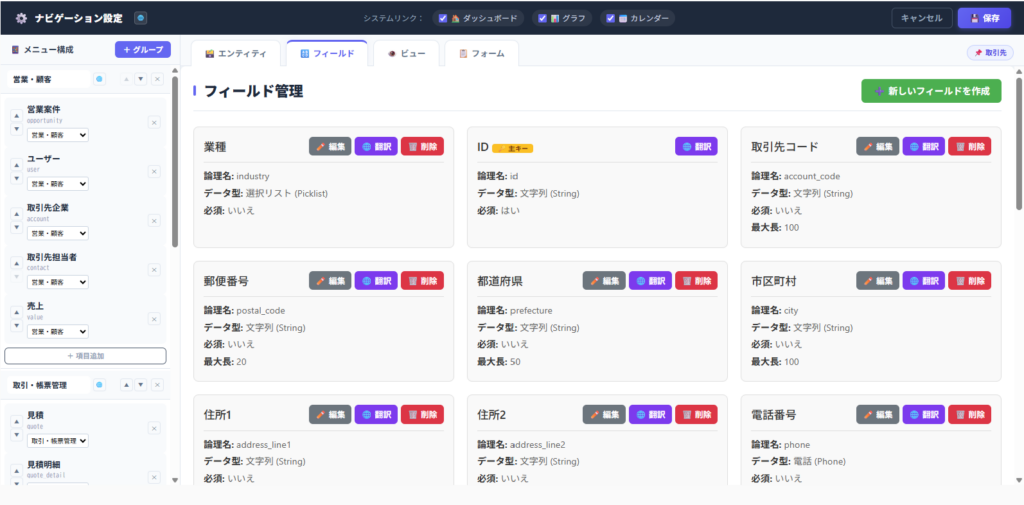The height and width of the screenshot is (505, 1024).
Task: Delete the 取引・帳票管理 group
Action: (x=157, y=385)
